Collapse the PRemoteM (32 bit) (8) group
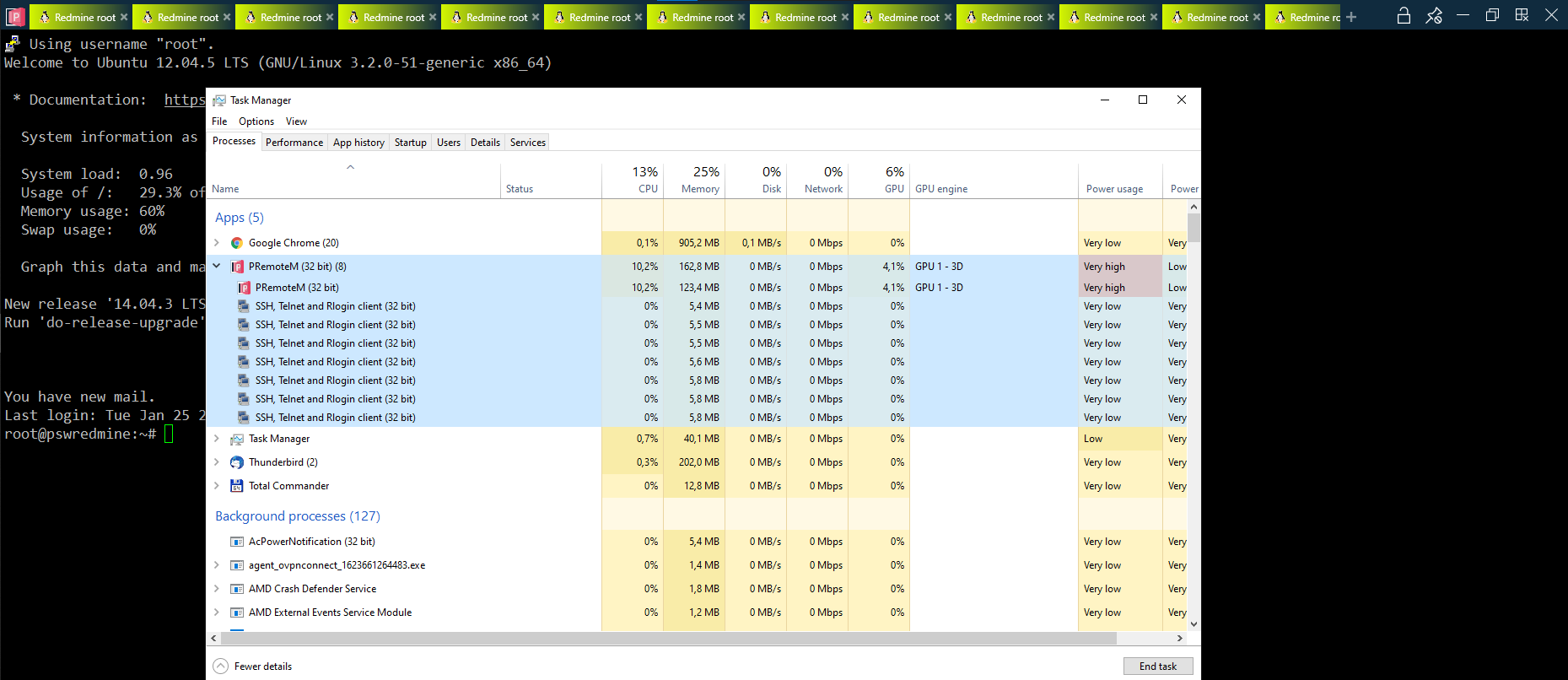1568x680 pixels. tap(217, 267)
